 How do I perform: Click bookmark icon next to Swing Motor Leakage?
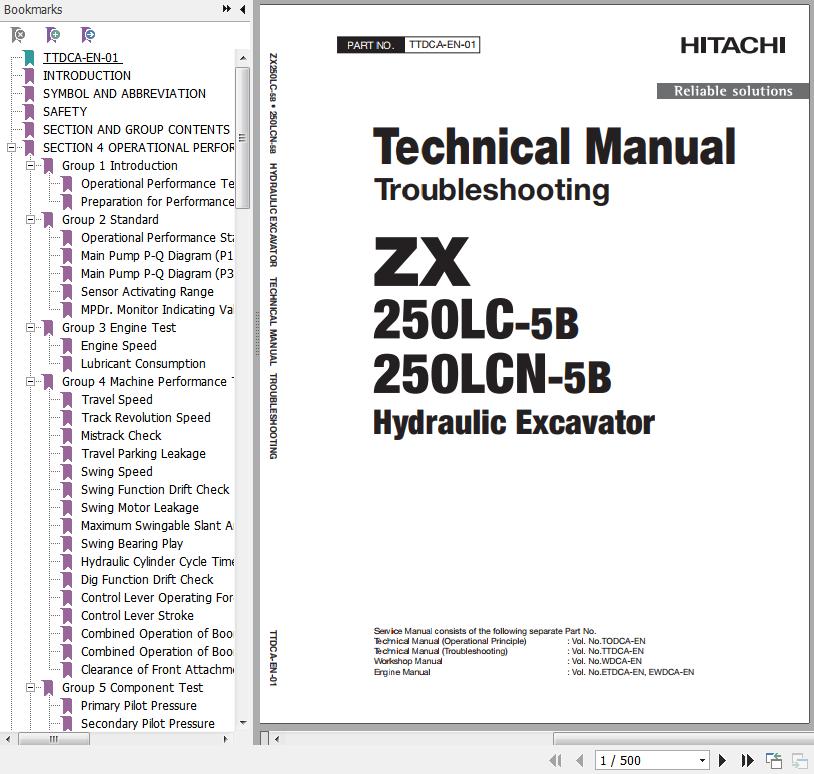point(67,508)
